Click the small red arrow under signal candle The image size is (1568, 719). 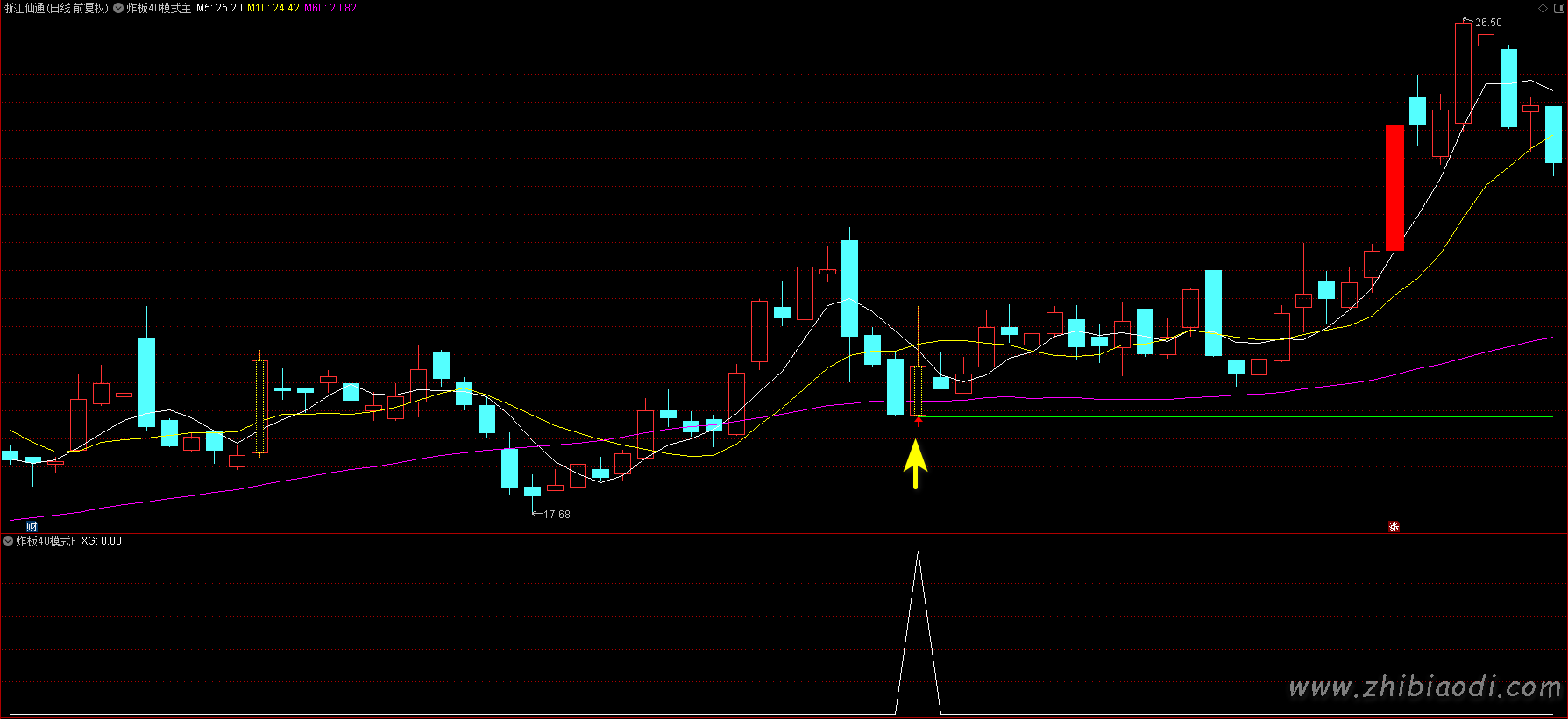(919, 422)
